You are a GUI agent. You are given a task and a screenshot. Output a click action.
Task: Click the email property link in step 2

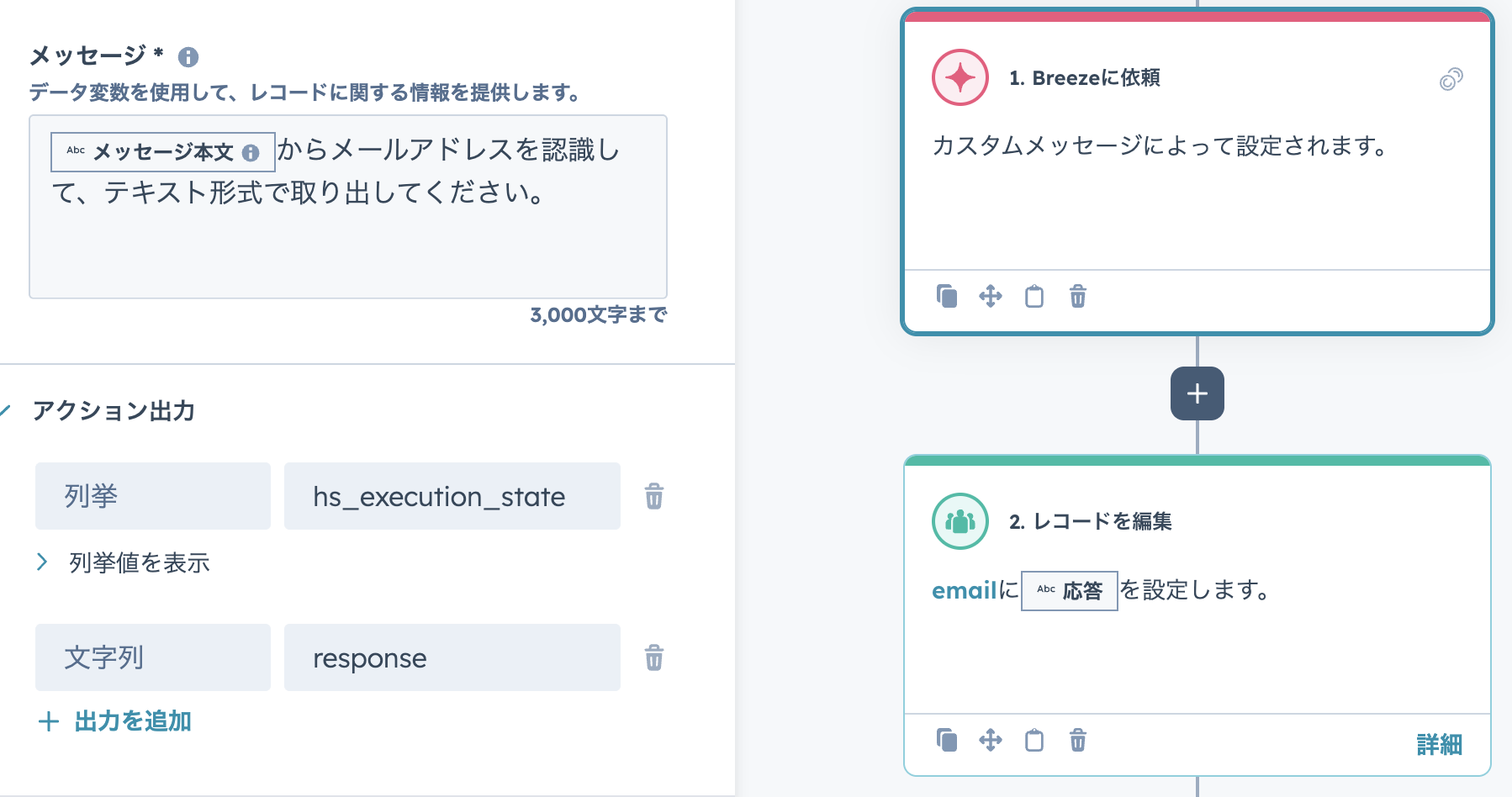pos(964,590)
